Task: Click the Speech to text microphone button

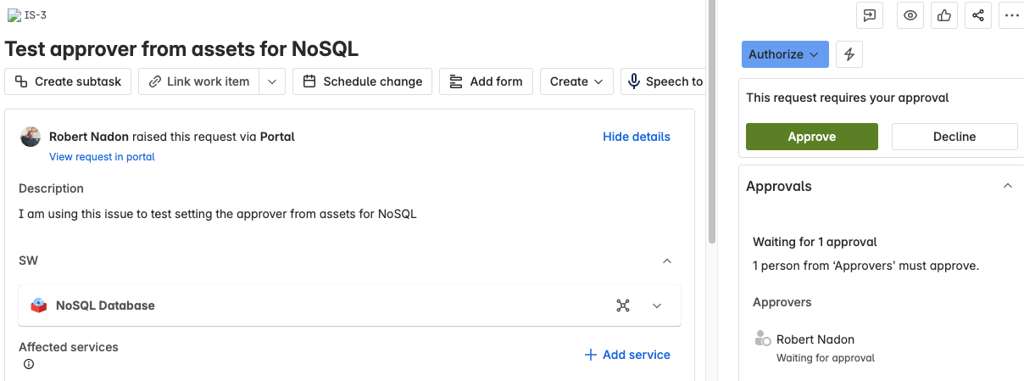Action: (x=662, y=82)
